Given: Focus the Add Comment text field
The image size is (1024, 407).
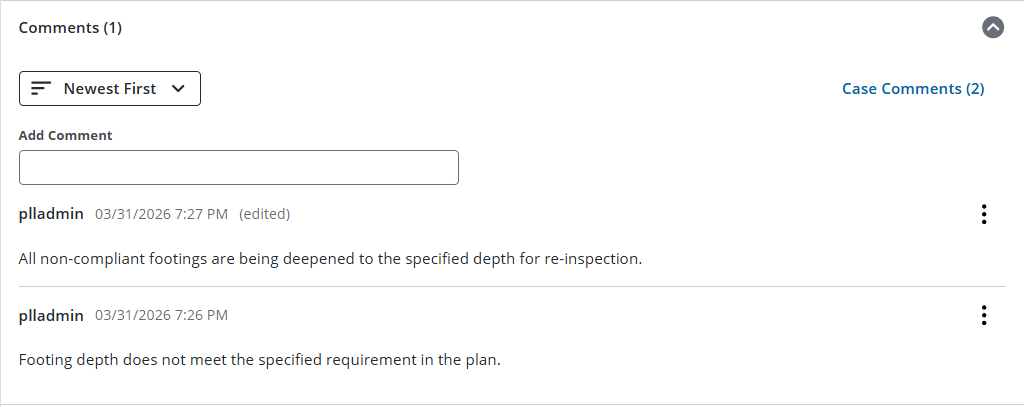Looking at the screenshot, I should (239, 167).
